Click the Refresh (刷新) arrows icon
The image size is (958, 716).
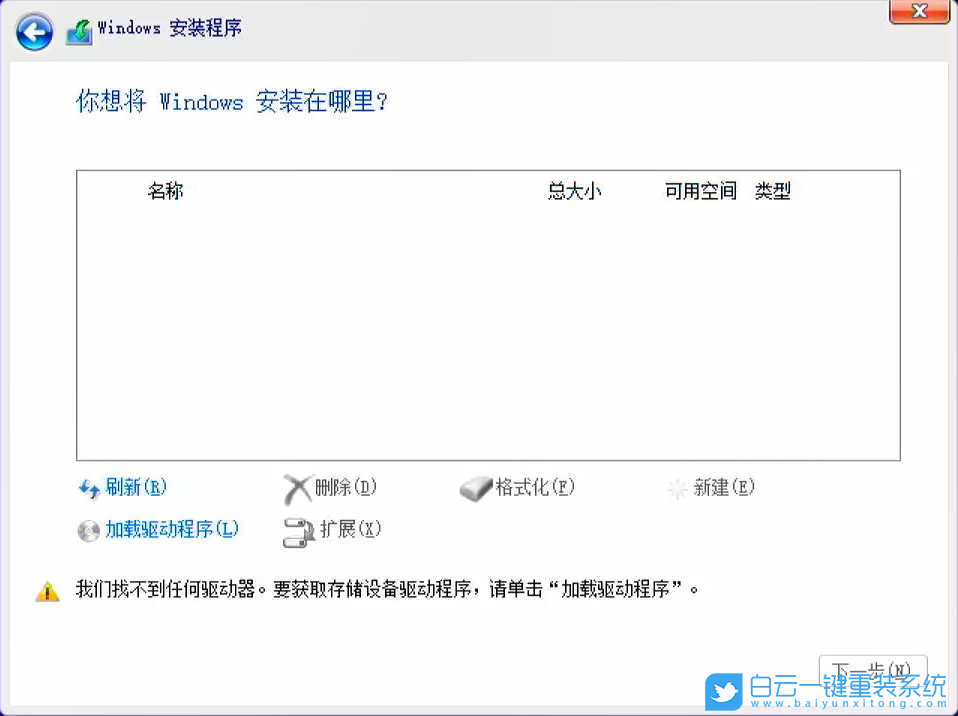point(90,488)
